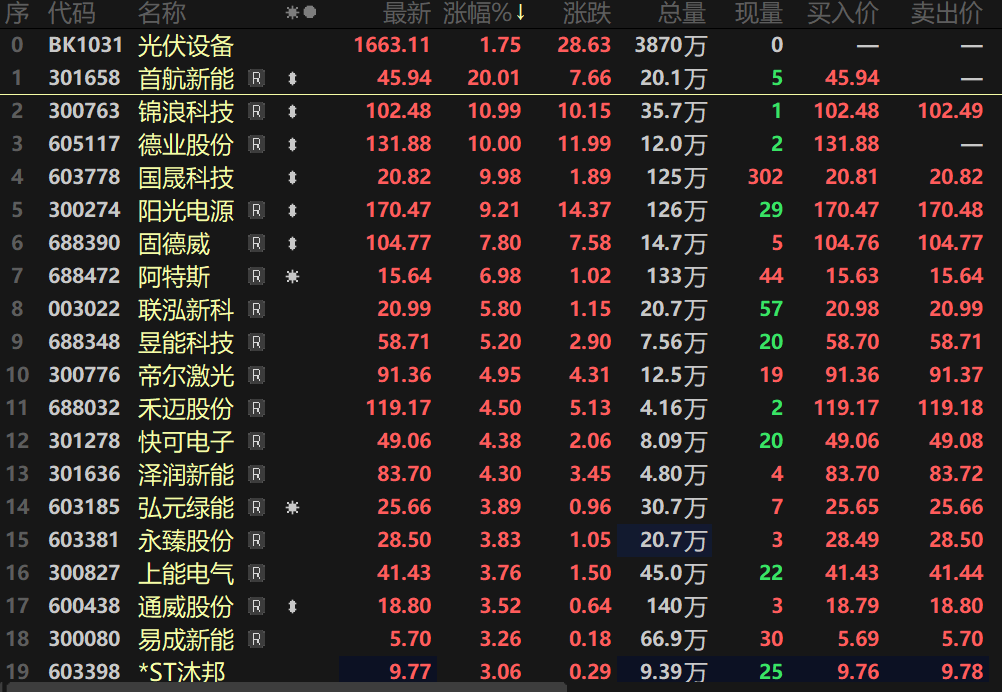Click the R badge beside 昱能科技

[256, 342]
